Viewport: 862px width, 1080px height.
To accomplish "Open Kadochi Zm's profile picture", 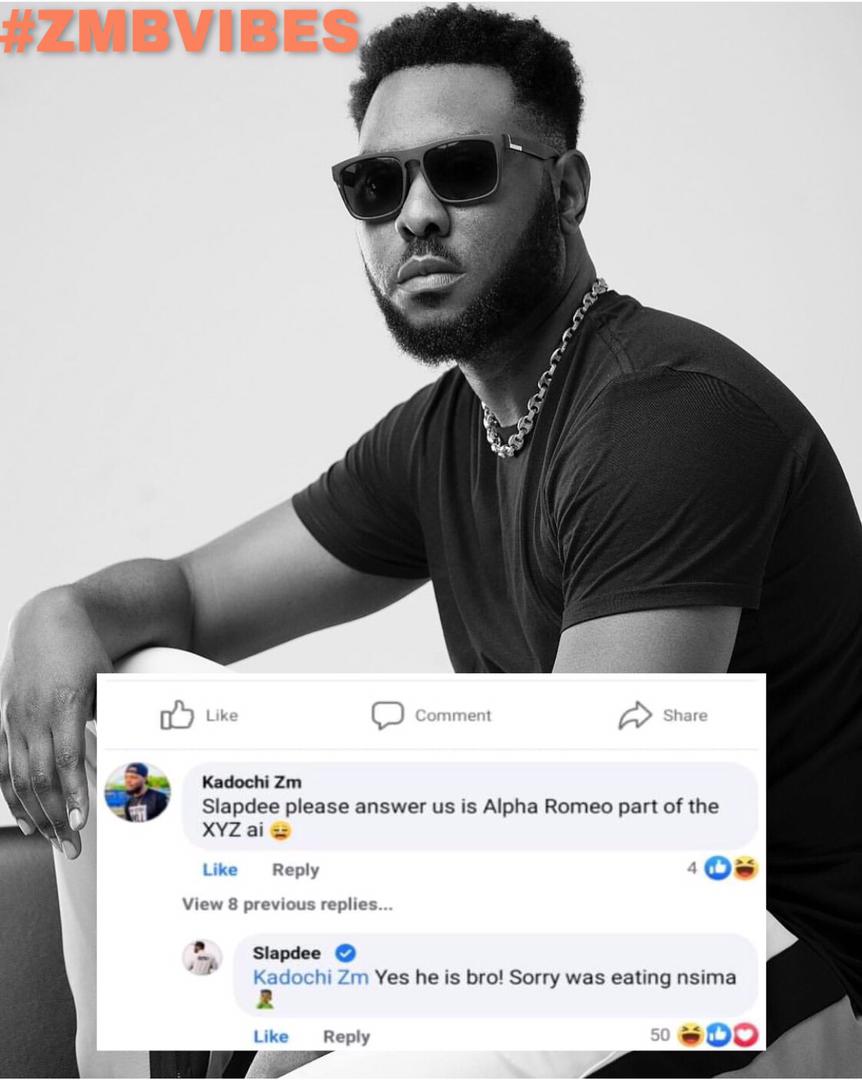I will (x=137, y=792).
